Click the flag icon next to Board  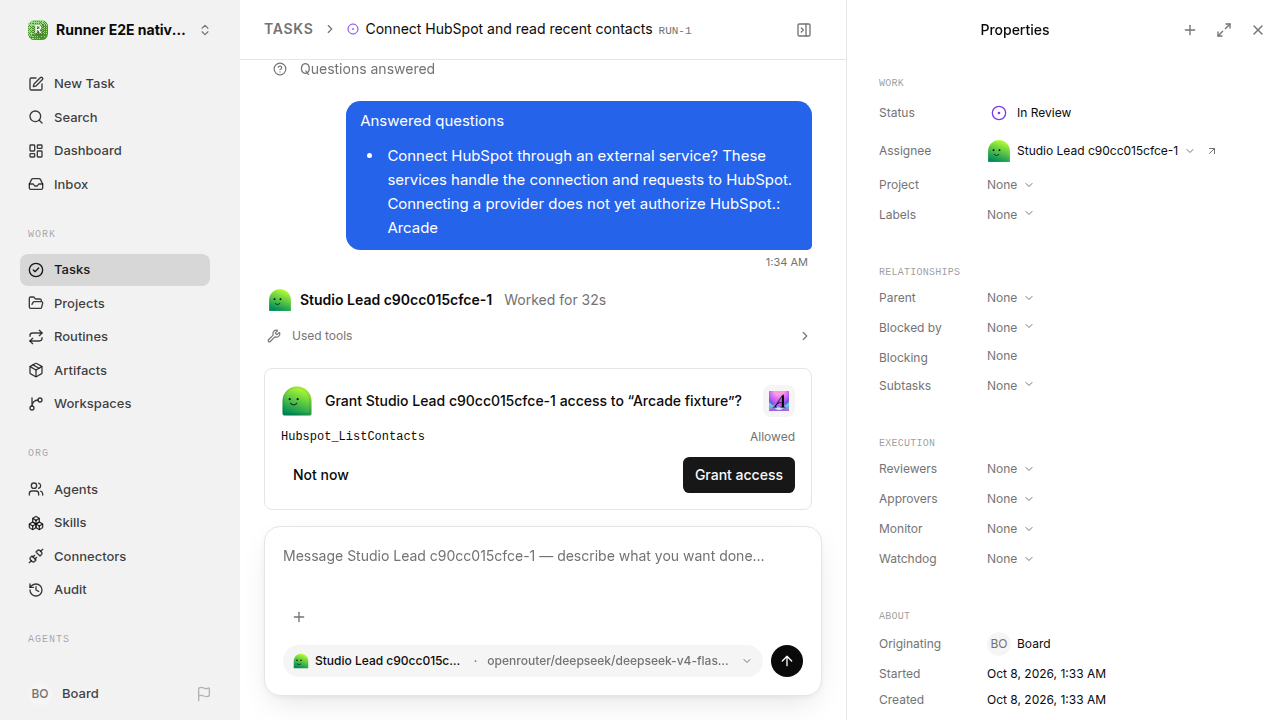(204, 694)
